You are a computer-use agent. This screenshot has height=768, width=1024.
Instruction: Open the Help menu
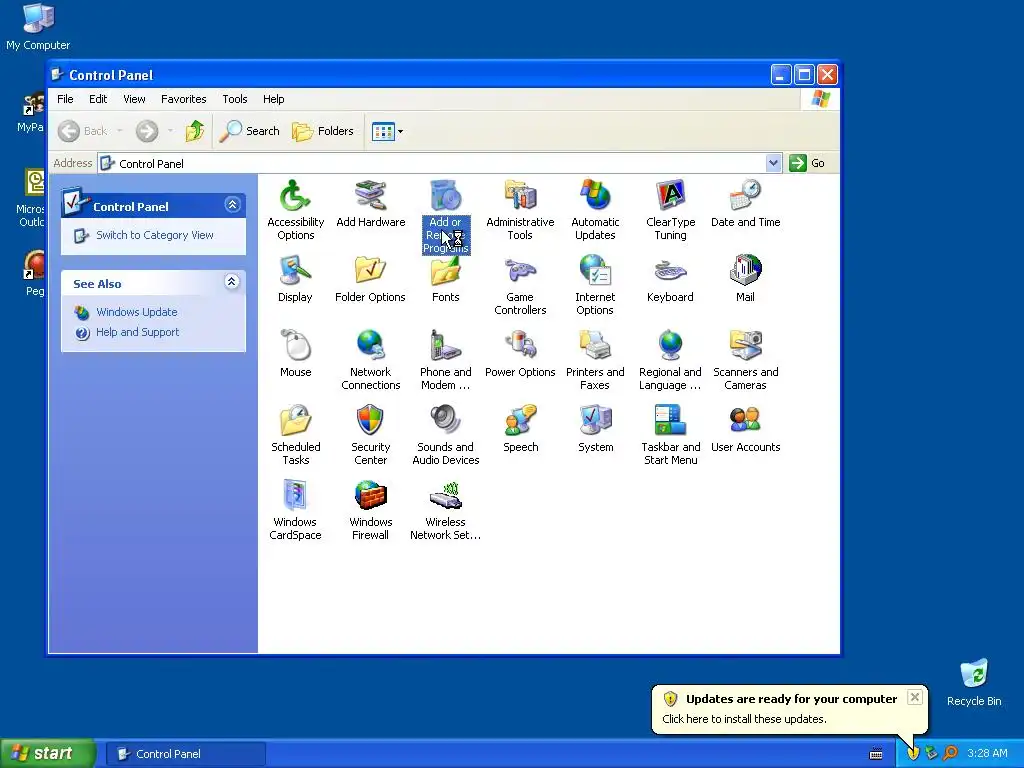pos(274,99)
